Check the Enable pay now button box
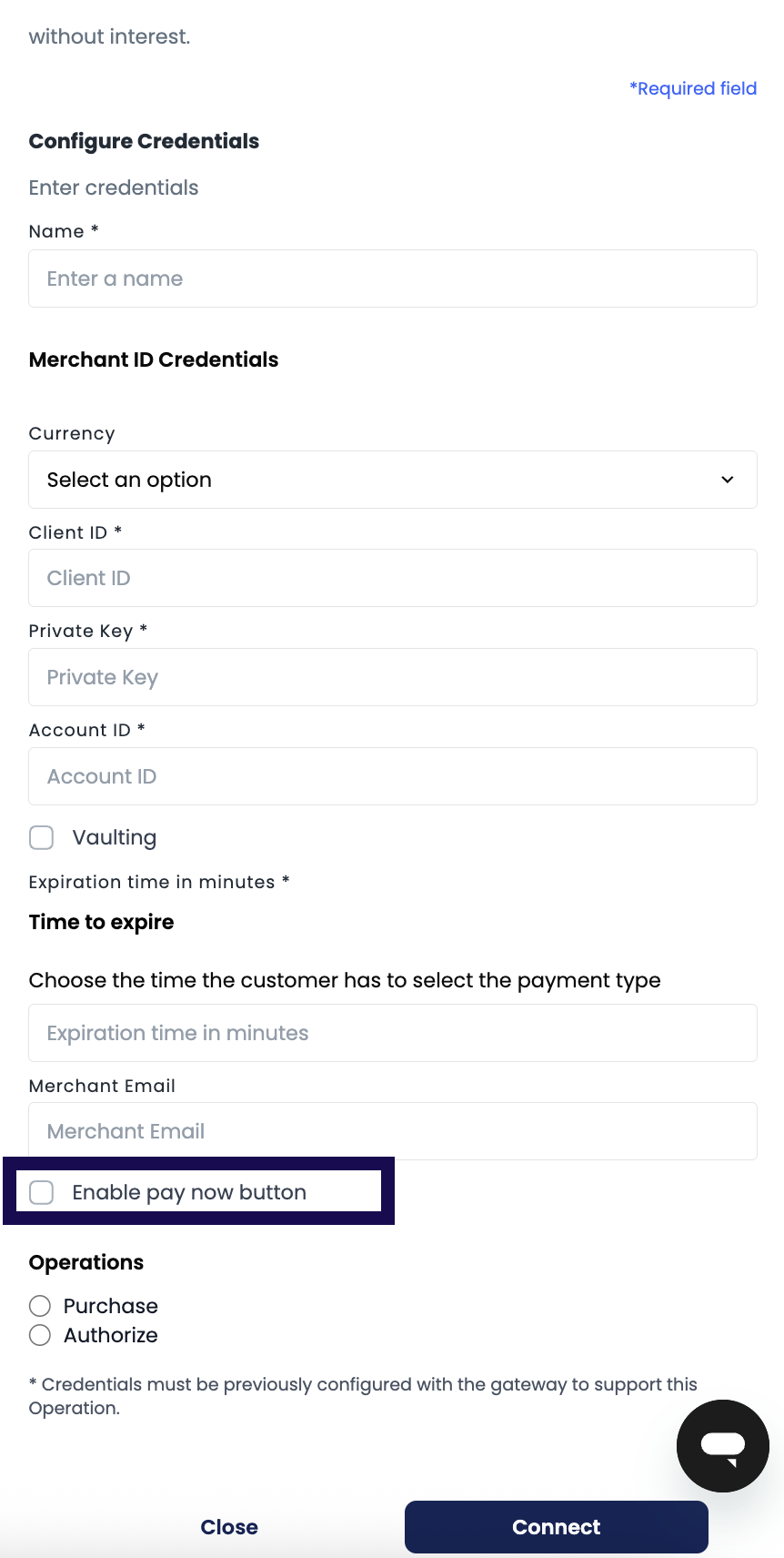Screen dimensions: 784x1558 (x=42, y=1192)
